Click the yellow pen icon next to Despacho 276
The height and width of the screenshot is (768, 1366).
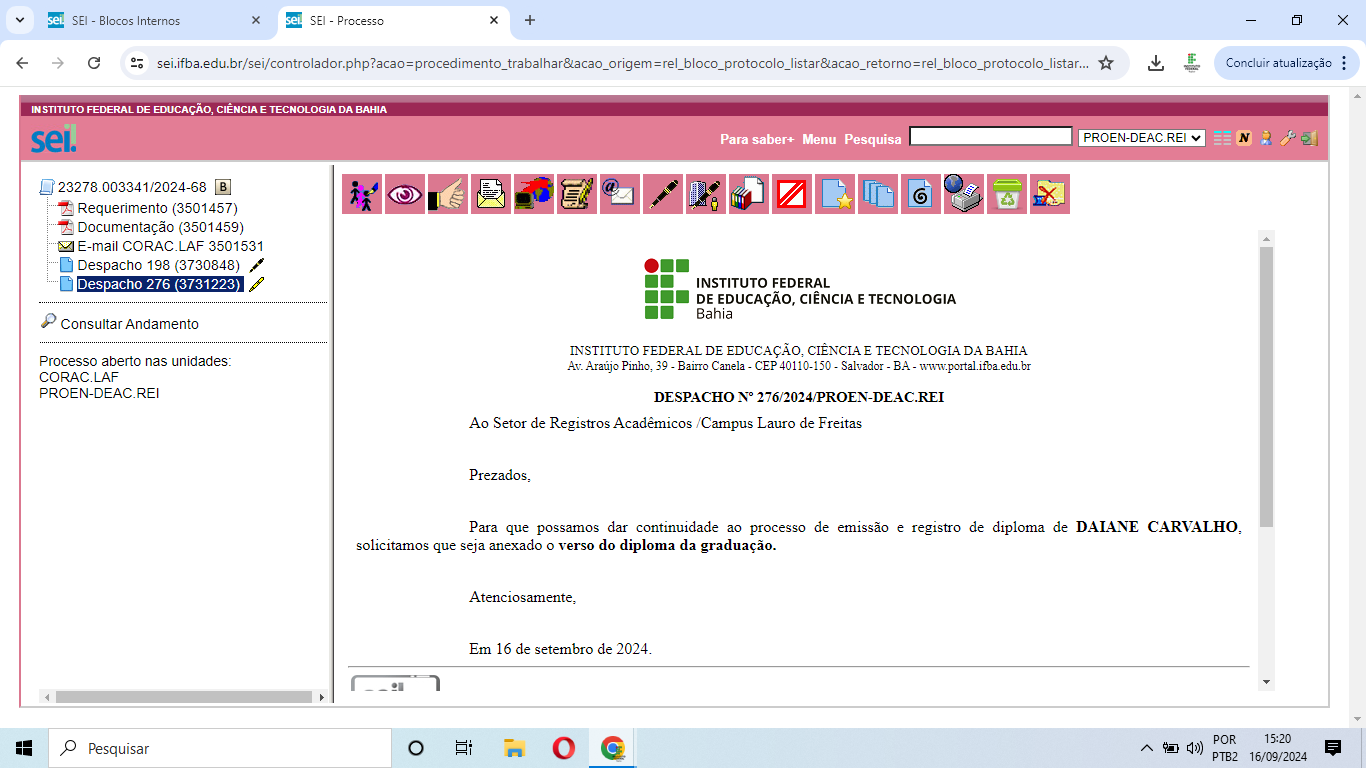click(x=257, y=284)
